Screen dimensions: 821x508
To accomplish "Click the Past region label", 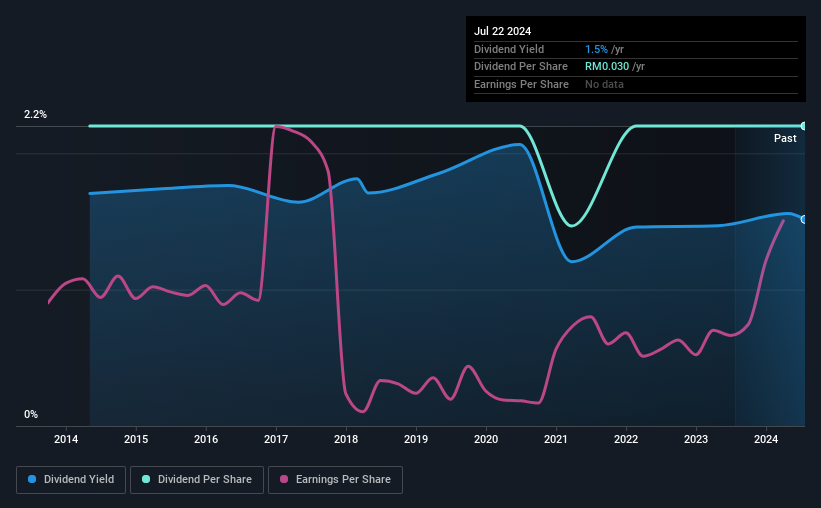I will tap(785, 138).
